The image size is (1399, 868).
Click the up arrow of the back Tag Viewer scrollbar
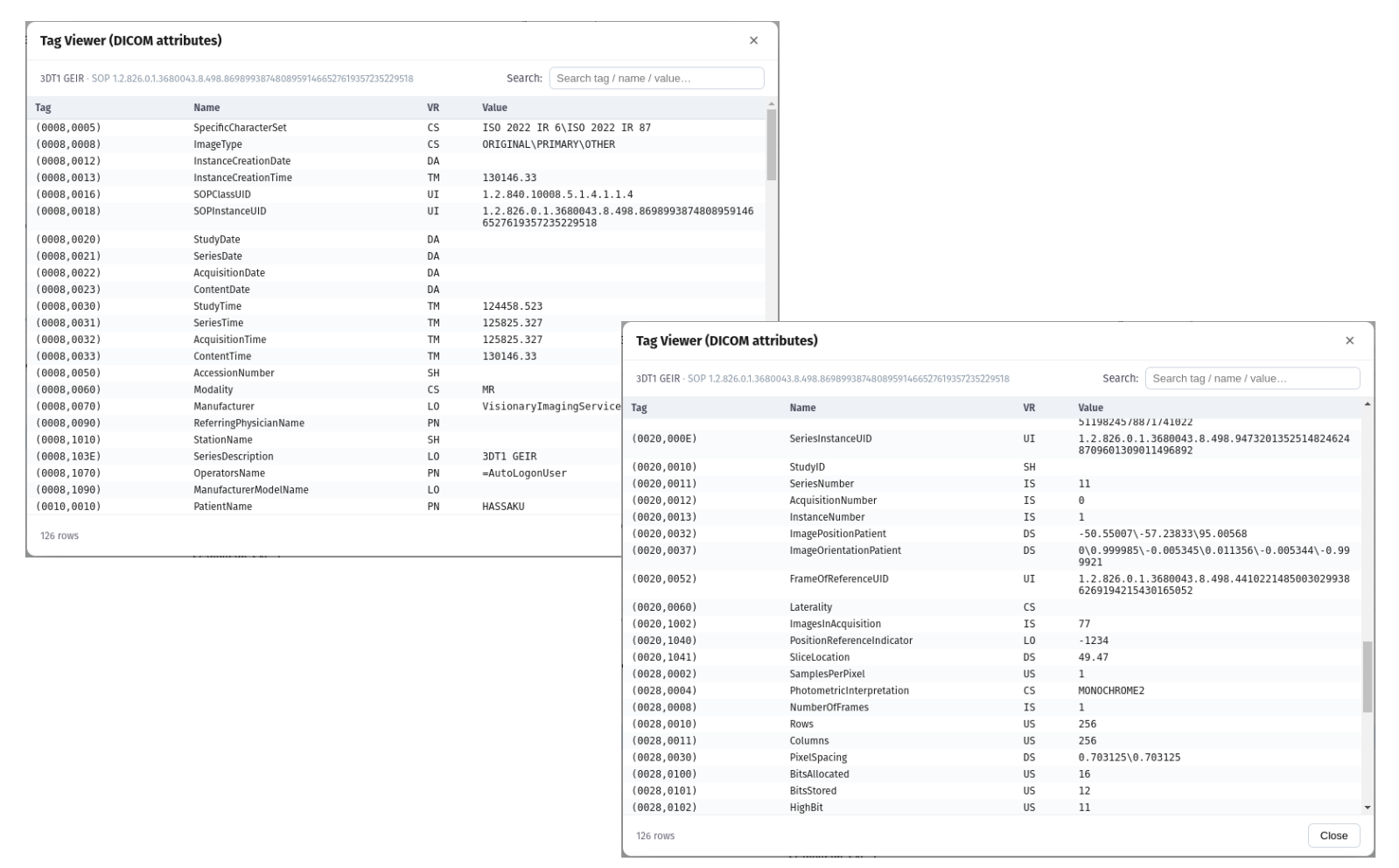point(771,104)
